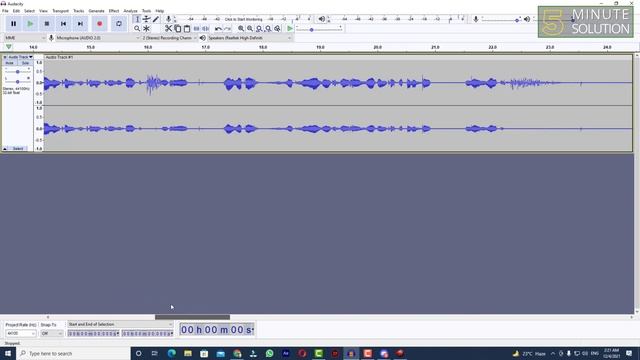Open the Speakers playback device dropdown
Viewport: 640px width, 360px height.
tap(250, 38)
